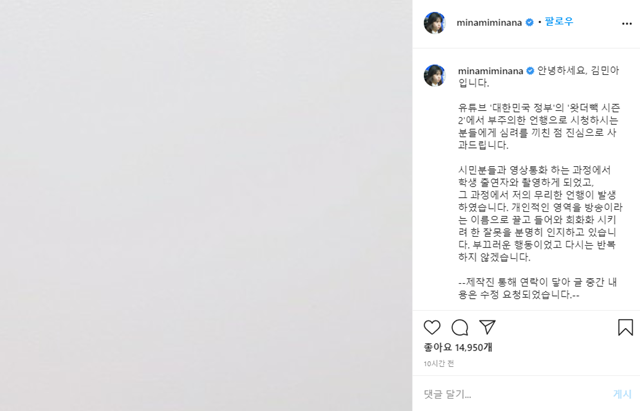Click the 10시간 전 timestamp
Image resolution: width=640 pixels, height=411 pixels.
coord(439,363)
